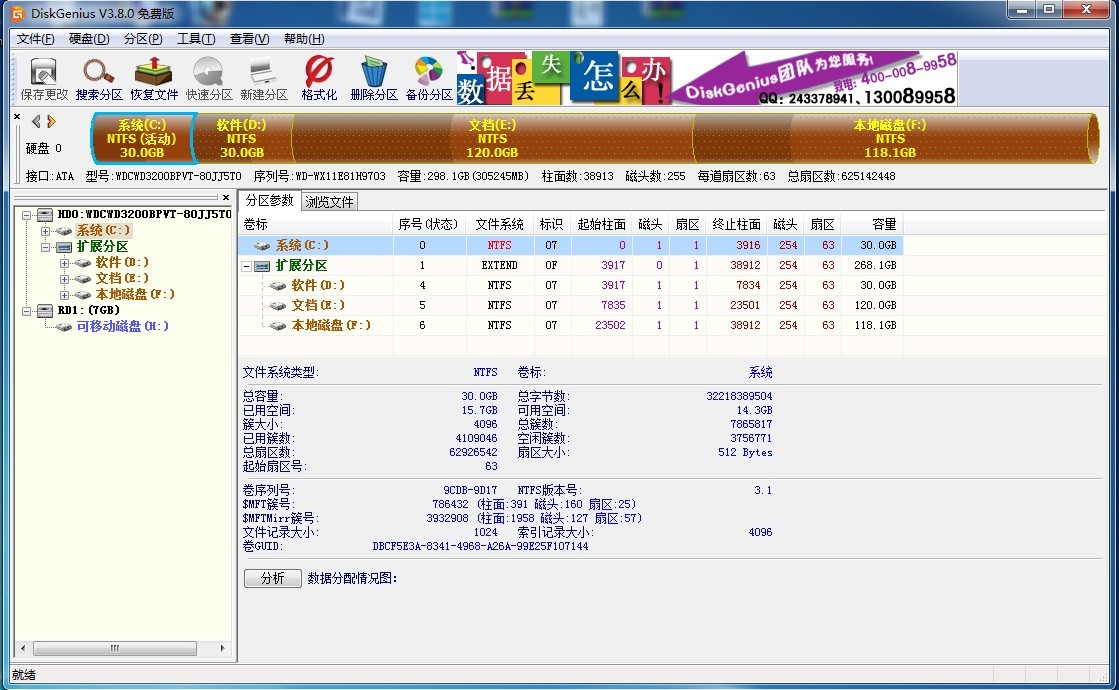
Task: Click the 快速分区 (Quick partition) toolbar icon
Action: 209,79
